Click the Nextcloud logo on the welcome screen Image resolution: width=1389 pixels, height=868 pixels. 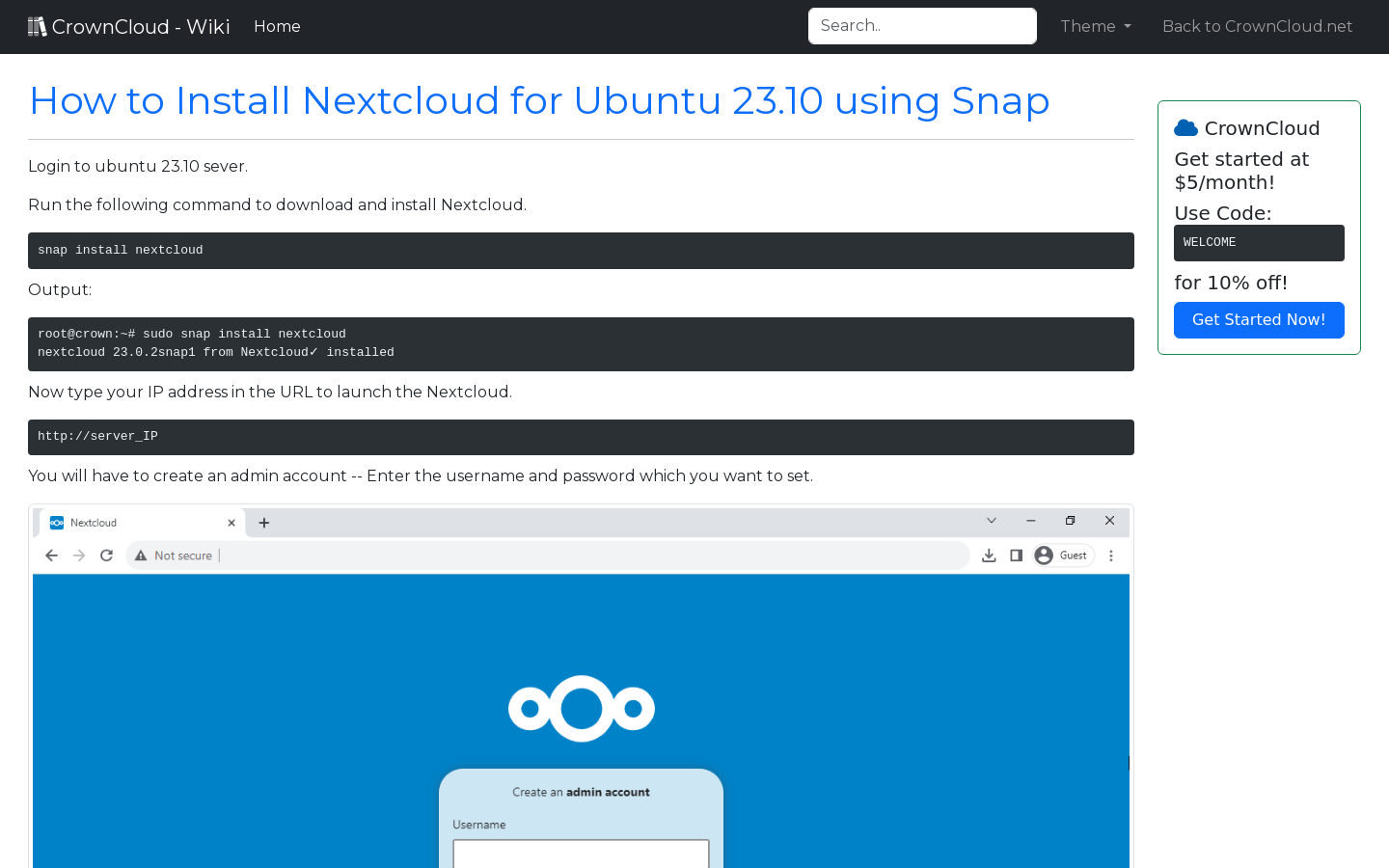click(x=581, y=708)
